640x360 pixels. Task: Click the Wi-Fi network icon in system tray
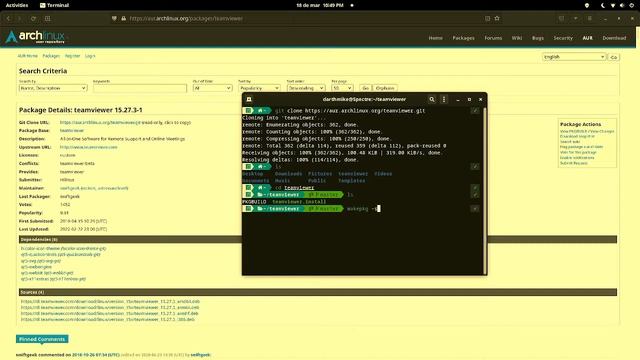[x=613, y=5]
